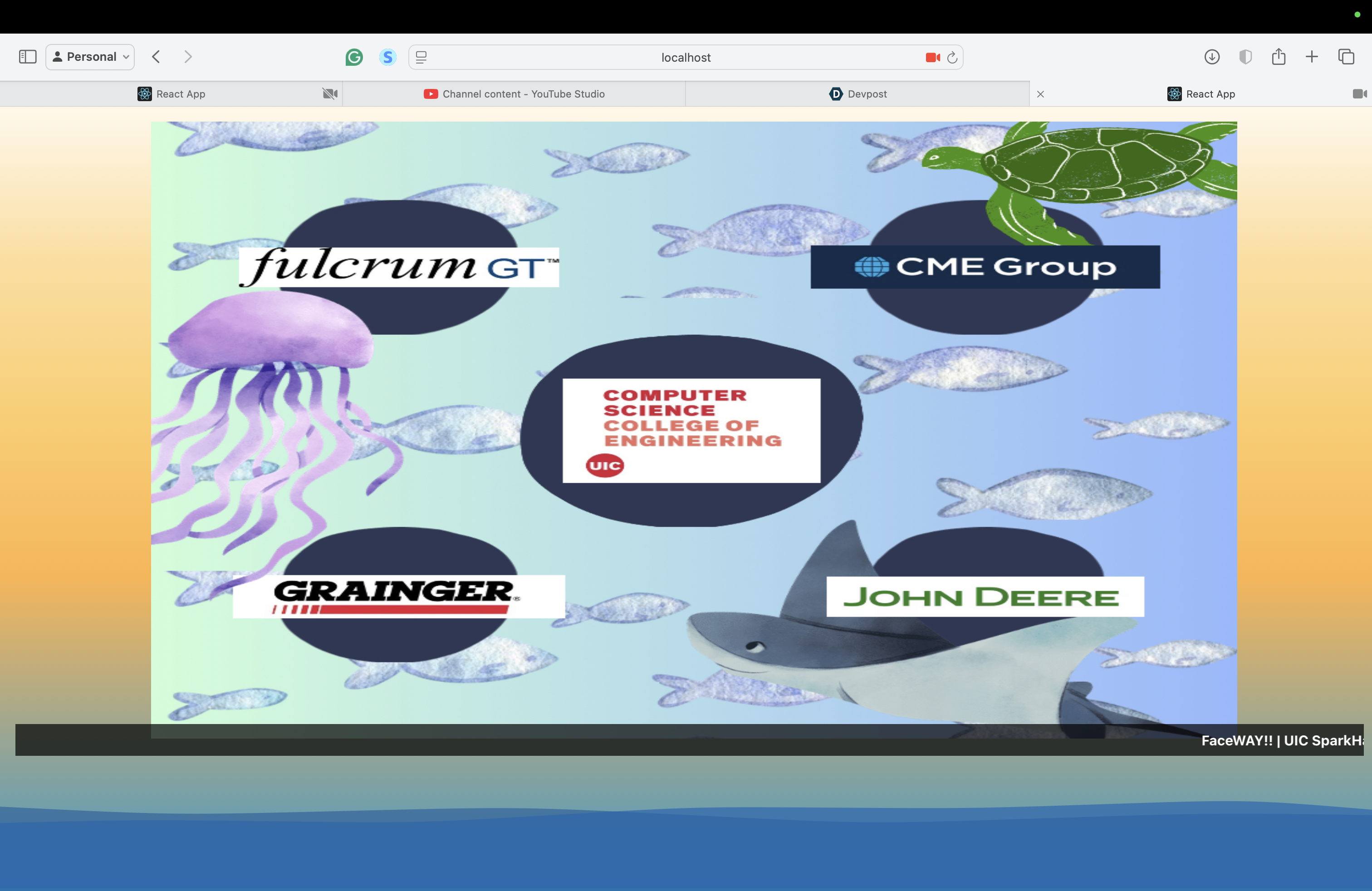The width and height of the screenshot is (1372, 891).
Task: Click the blue S extension icon
Action: pos(388,57)
